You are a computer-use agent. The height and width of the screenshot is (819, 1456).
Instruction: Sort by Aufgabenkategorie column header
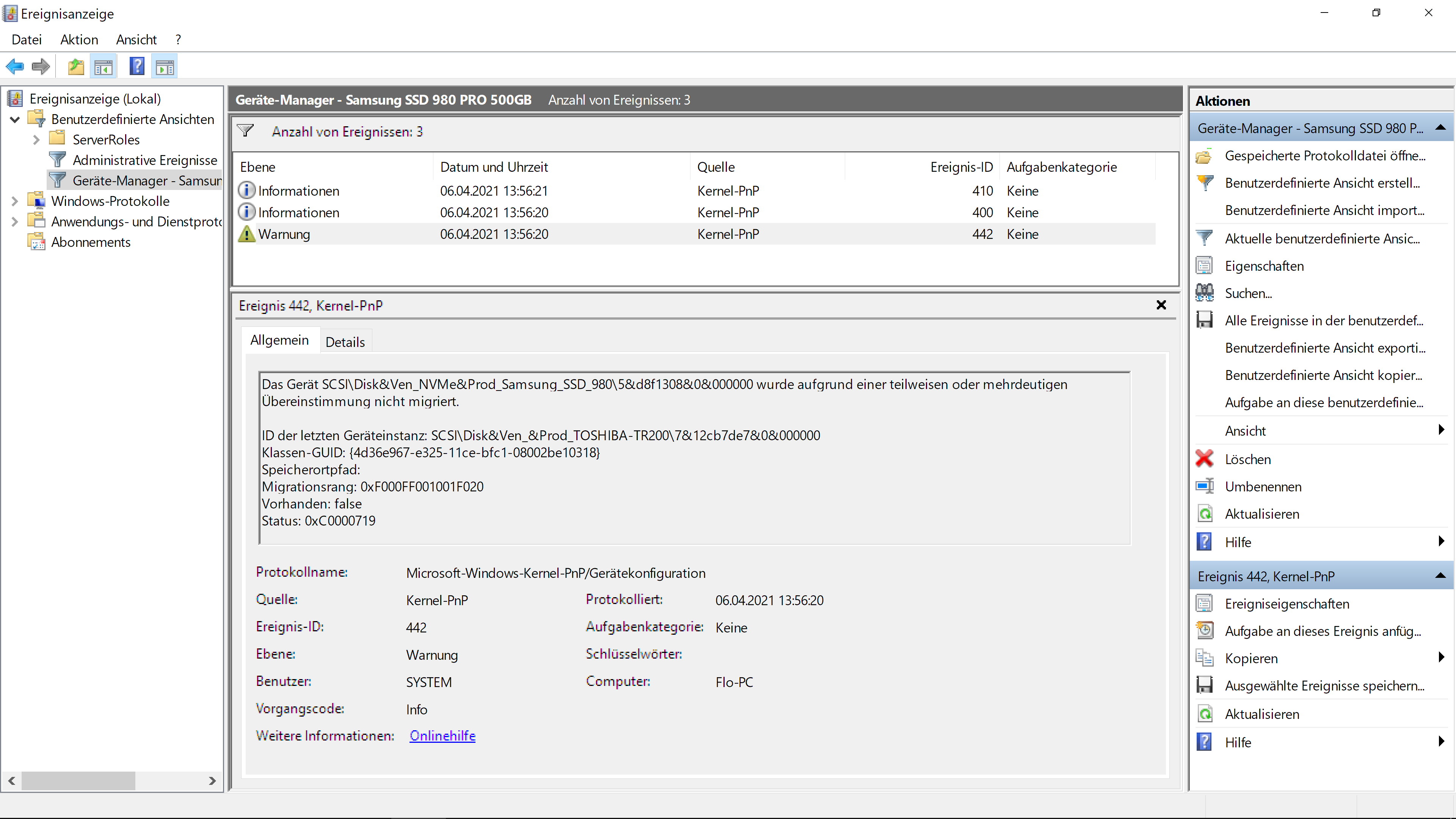(1077, 167)
